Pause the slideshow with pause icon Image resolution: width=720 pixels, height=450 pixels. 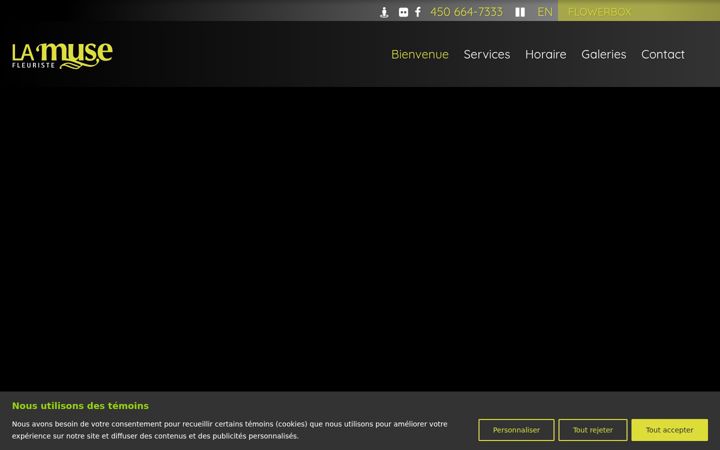[520, 12]
